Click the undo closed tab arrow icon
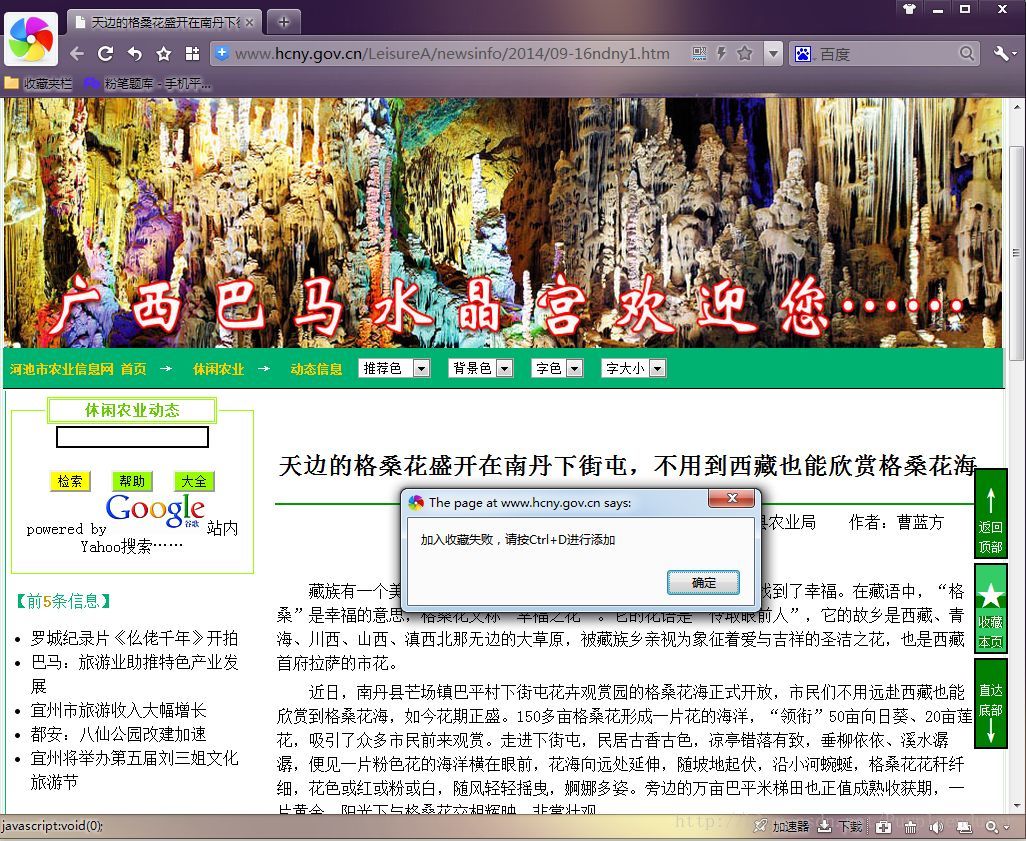Image resolution: width=1026 pixels, height=841 pixels. point(135,54)
